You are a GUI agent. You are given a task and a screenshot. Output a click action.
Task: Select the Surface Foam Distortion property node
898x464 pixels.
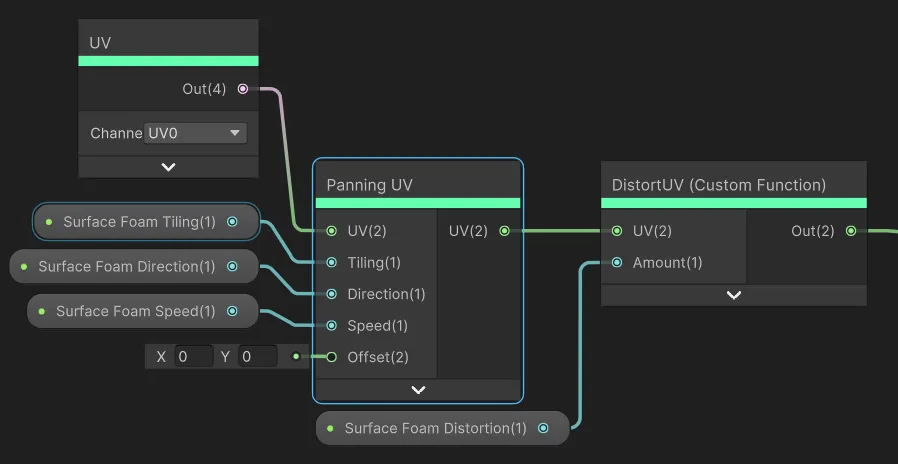point(443,428)
